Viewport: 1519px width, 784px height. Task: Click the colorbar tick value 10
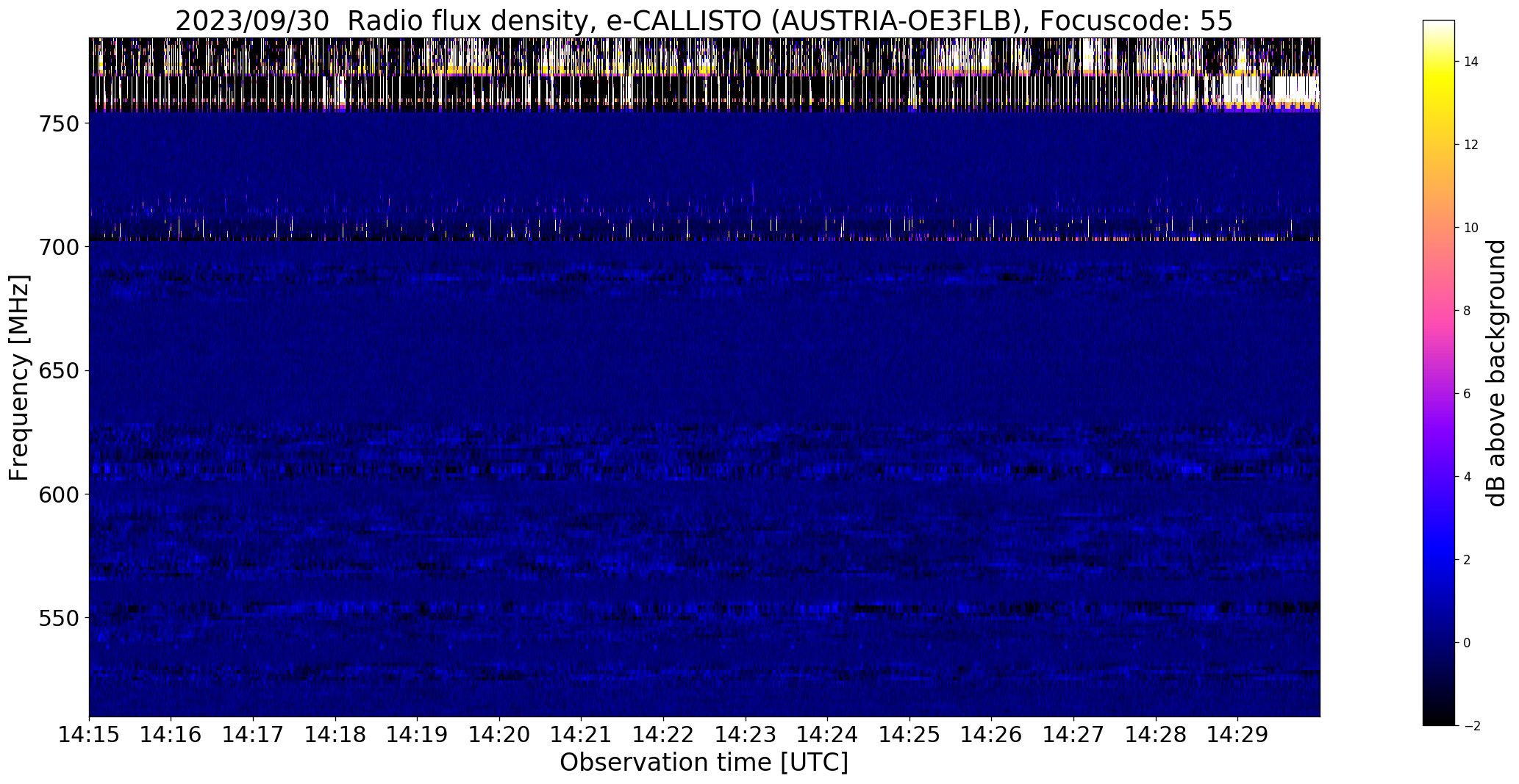click(1471, 228)
